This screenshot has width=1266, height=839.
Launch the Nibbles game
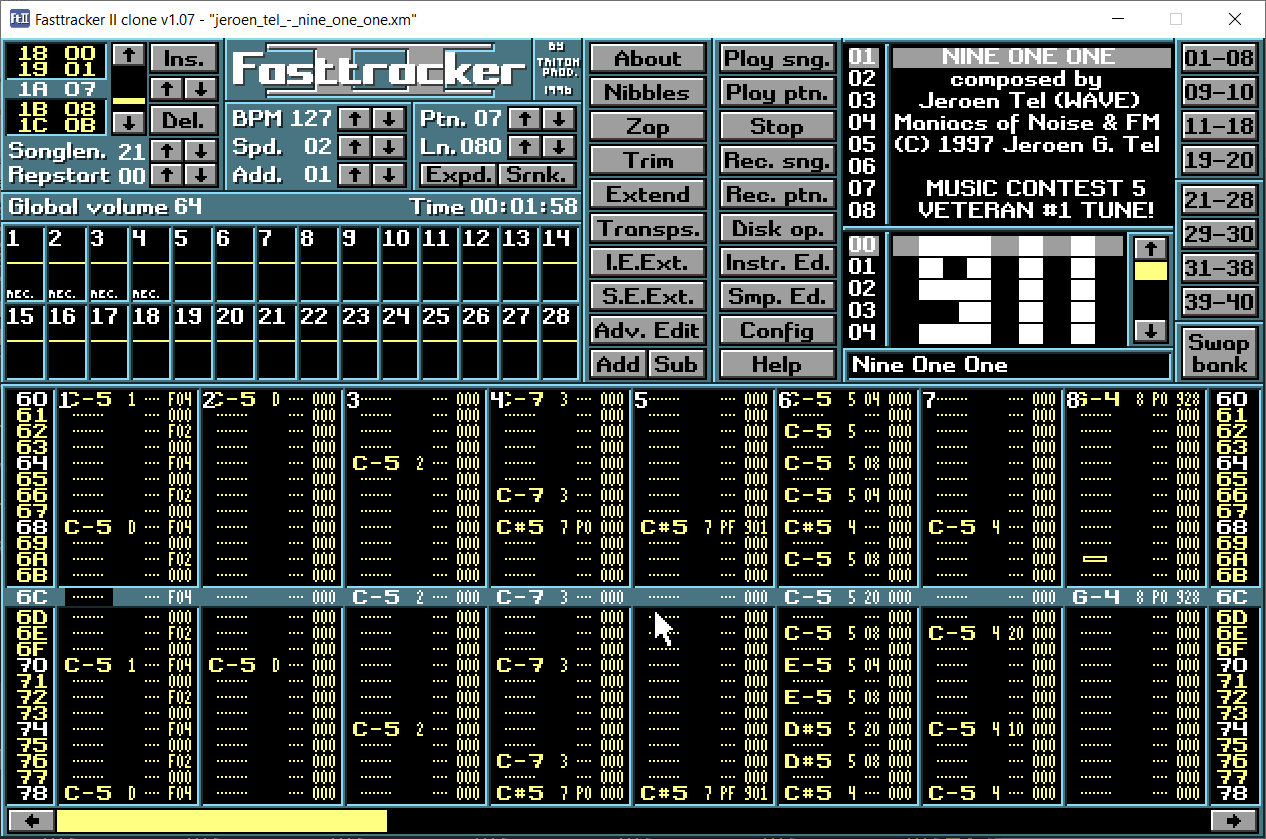[647, 92]
